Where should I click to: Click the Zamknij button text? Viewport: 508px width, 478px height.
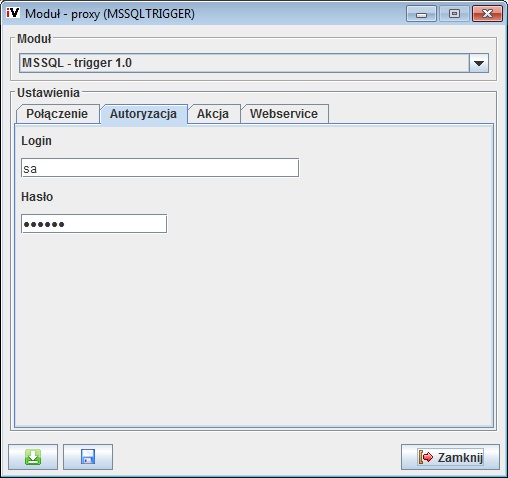point(460,458)
